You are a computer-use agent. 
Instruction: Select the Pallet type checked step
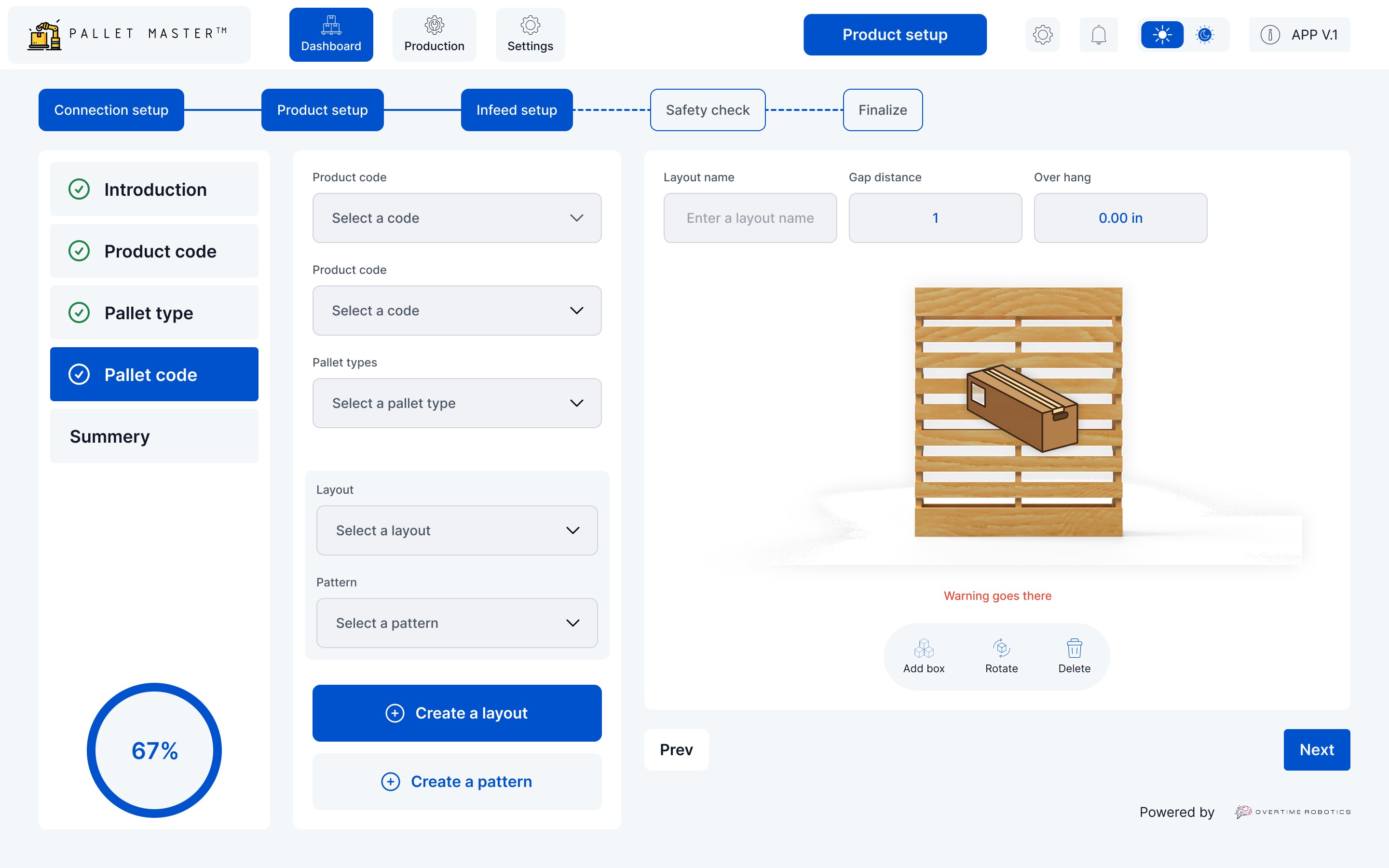pos(154,313)
